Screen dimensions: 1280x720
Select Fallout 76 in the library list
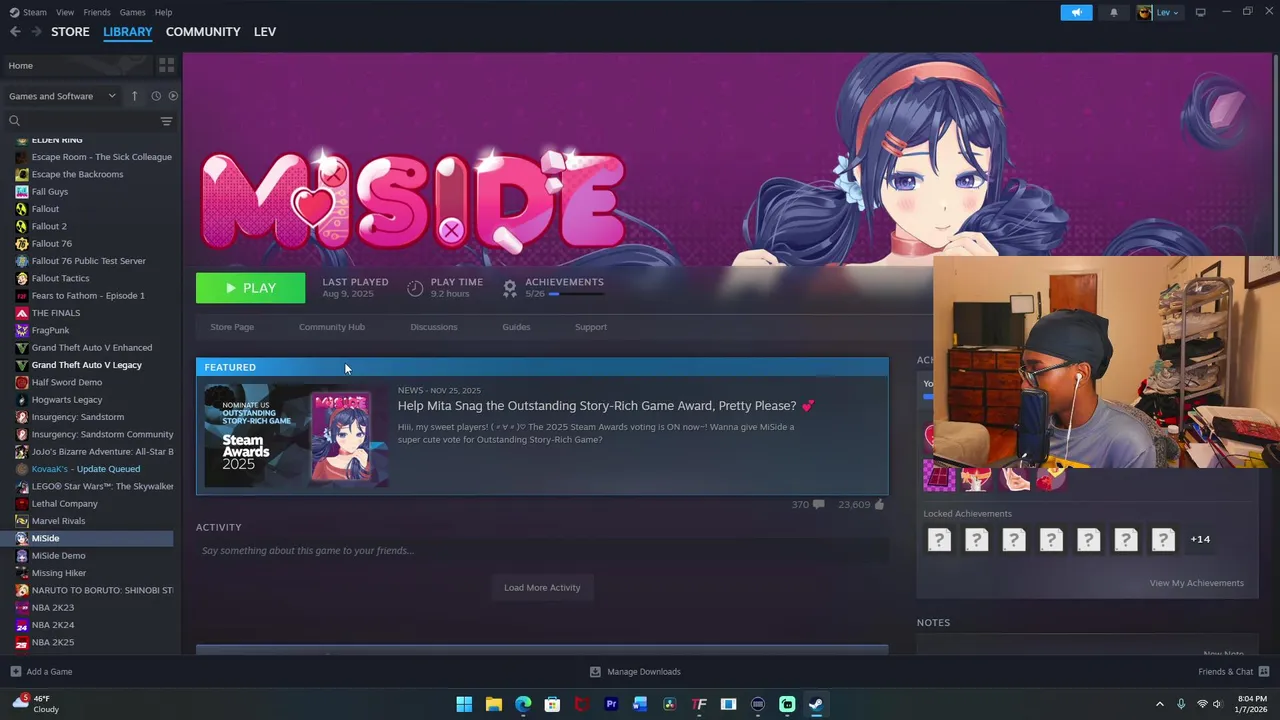click(52, 243)
